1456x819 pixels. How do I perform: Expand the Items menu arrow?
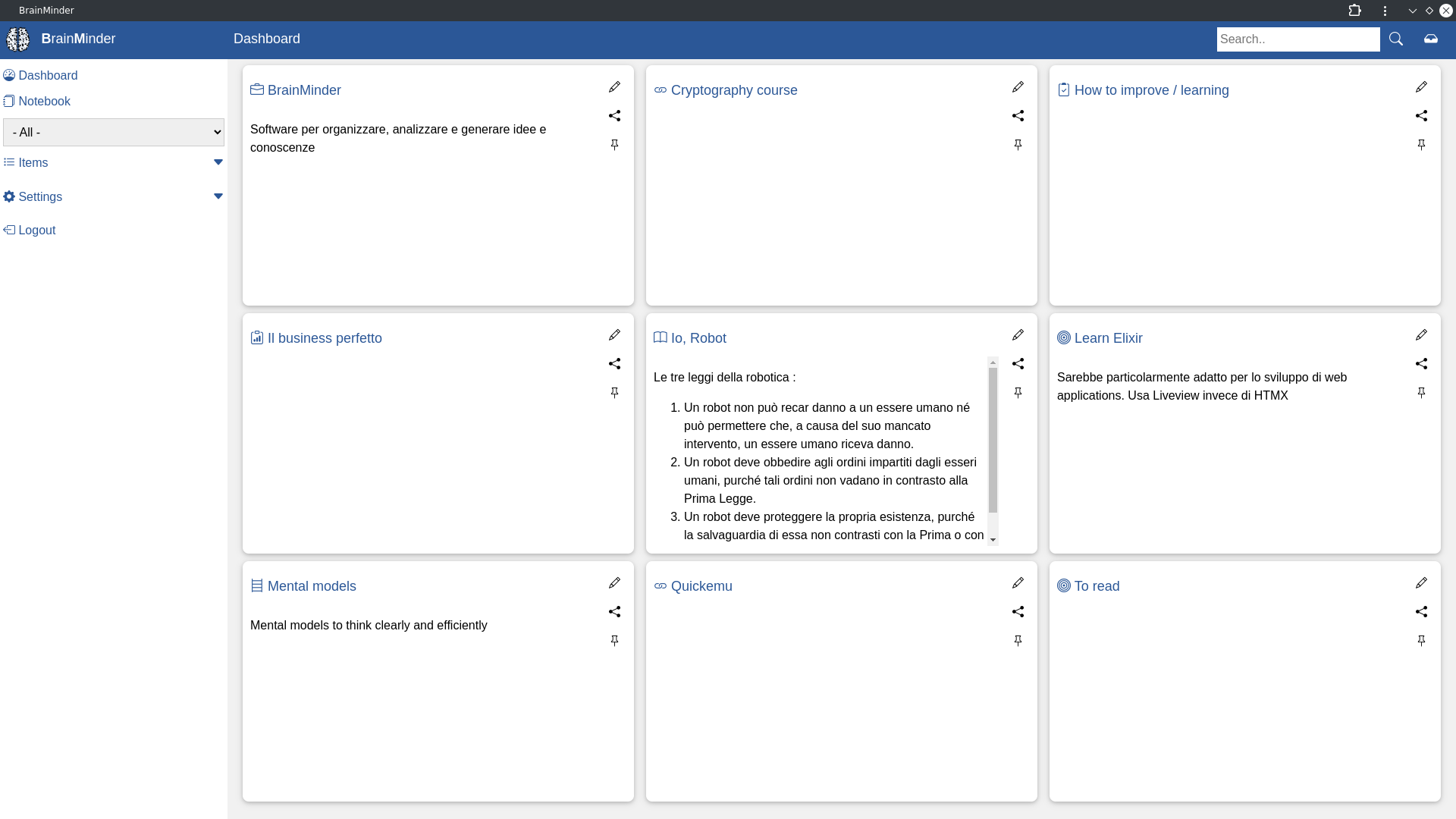click(x=218, y=162)
